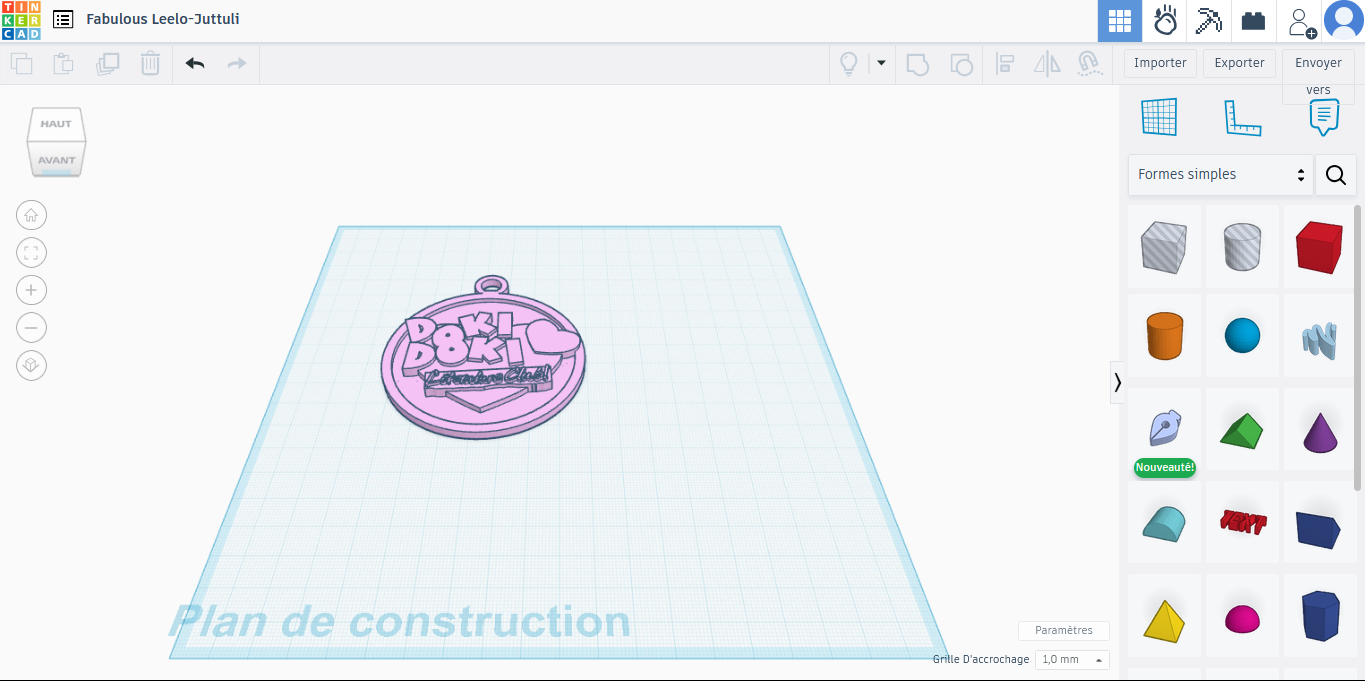Toggle the show all lightbulb icon
Screen dimensions: 1365x681
pos(849,64)
